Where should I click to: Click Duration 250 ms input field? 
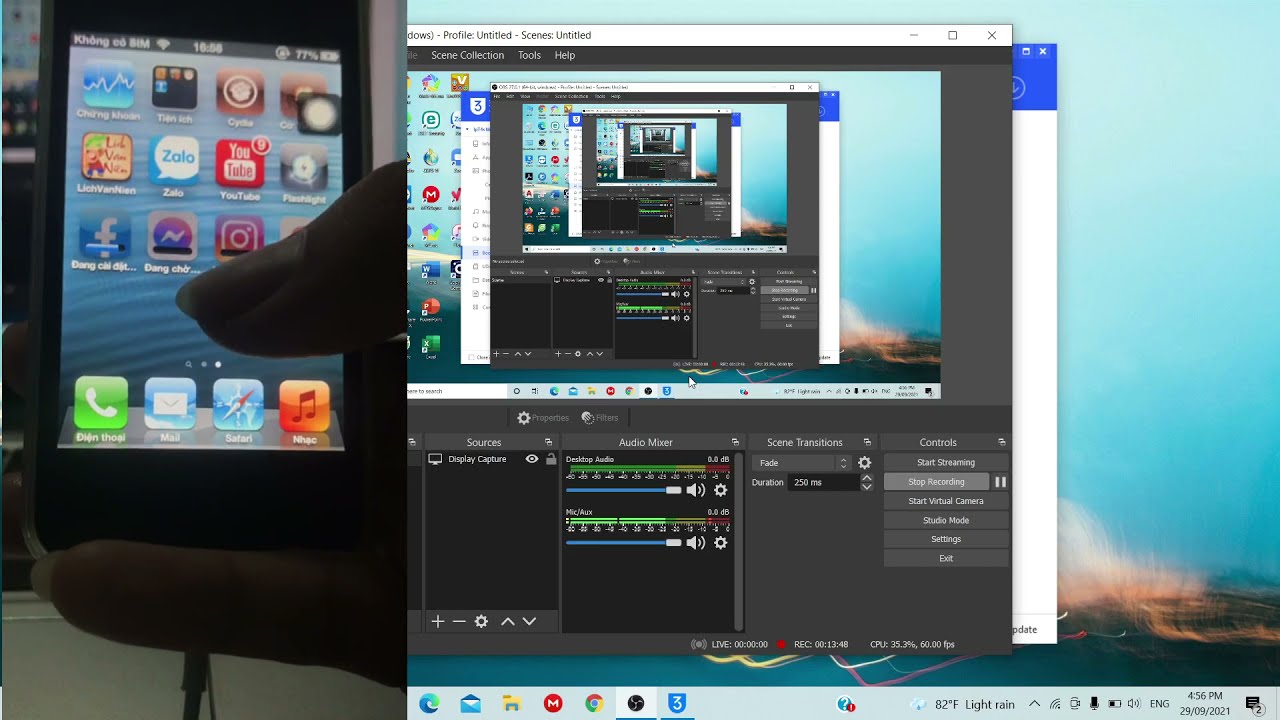click(x=823, y=482)
